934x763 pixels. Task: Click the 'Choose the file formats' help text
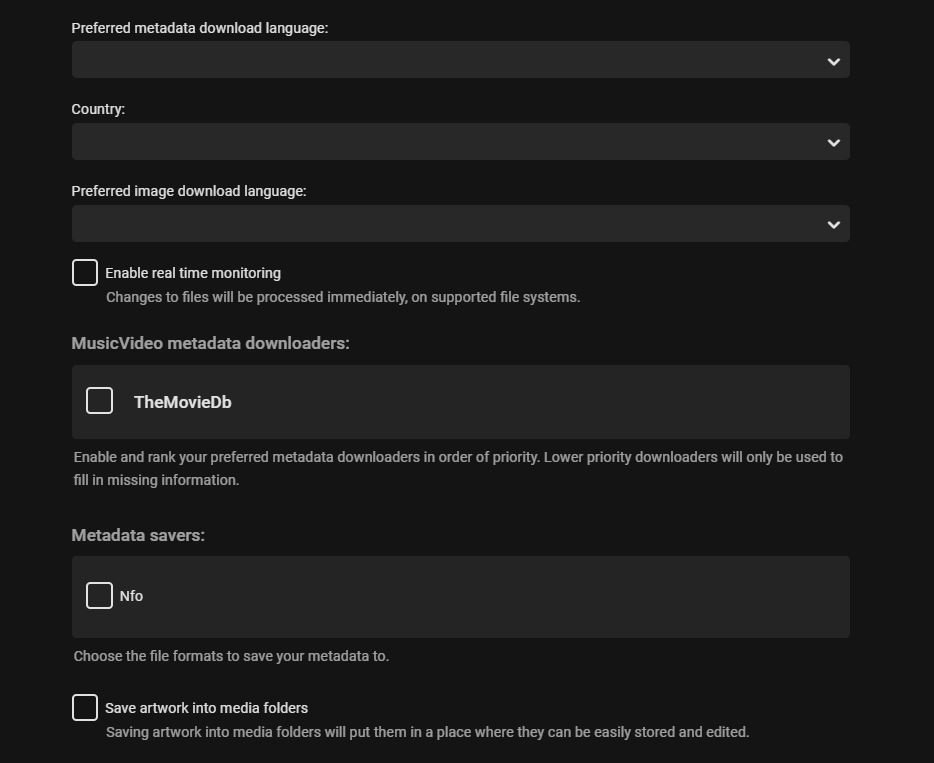pyautogui.click(x=231, y=657)
